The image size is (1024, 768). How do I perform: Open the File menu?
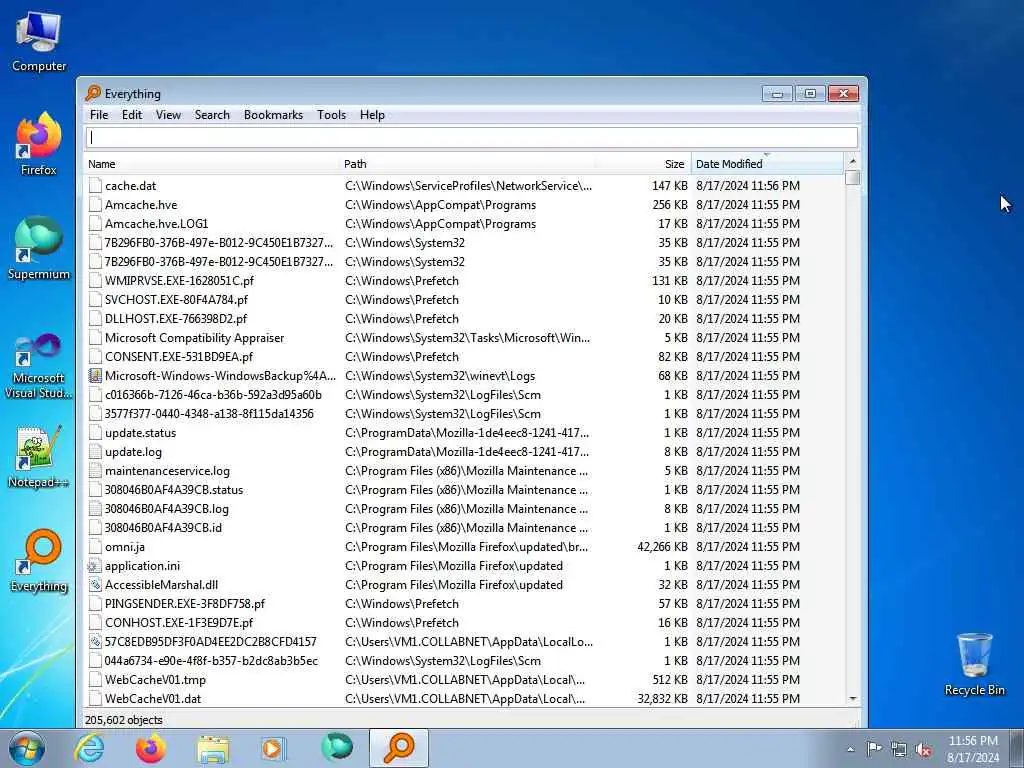coord(99,115)
